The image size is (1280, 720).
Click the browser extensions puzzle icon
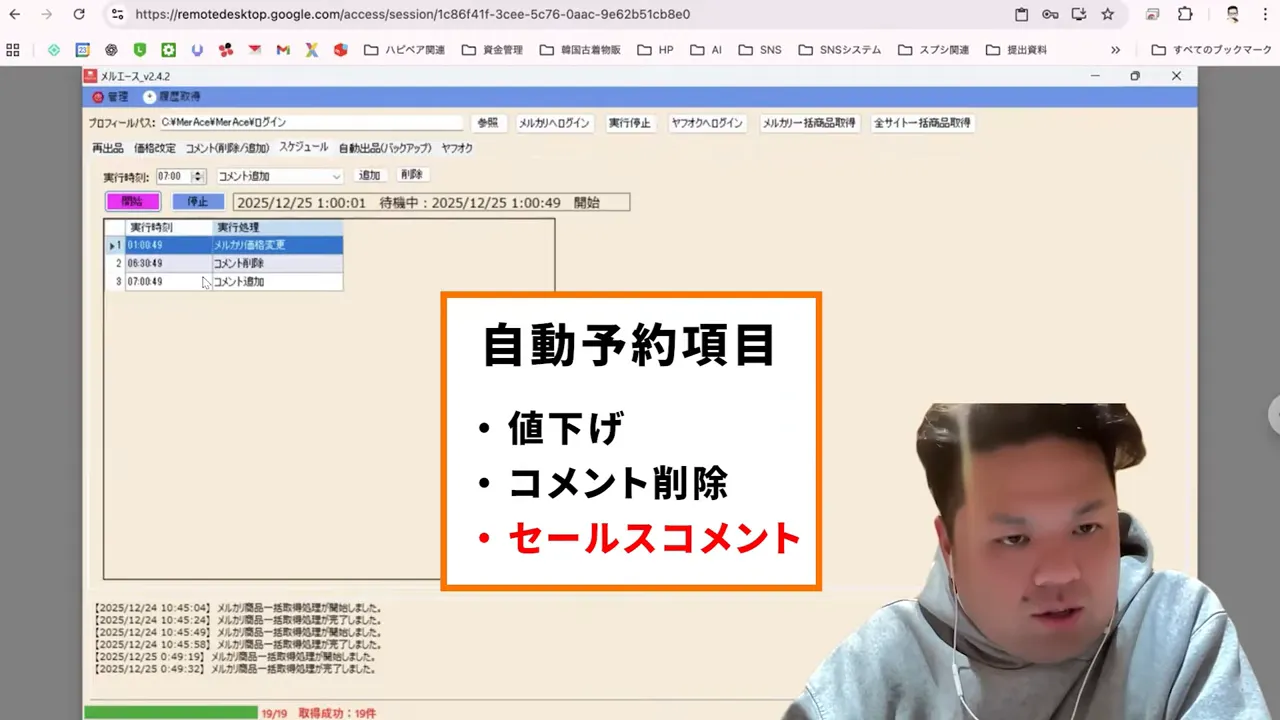(x=1185, y=14)
